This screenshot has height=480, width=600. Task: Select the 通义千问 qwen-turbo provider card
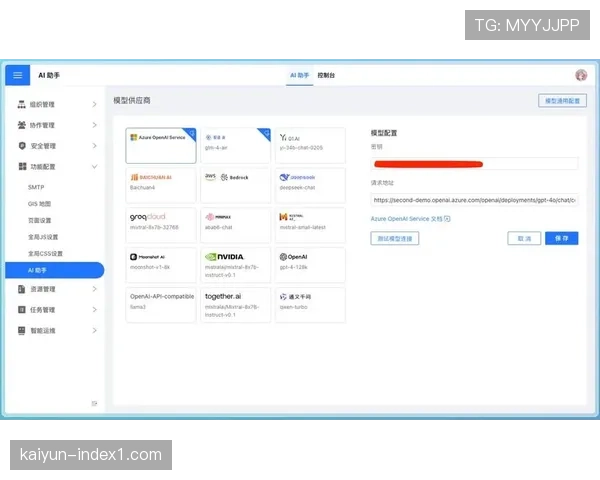pos(310,305)
